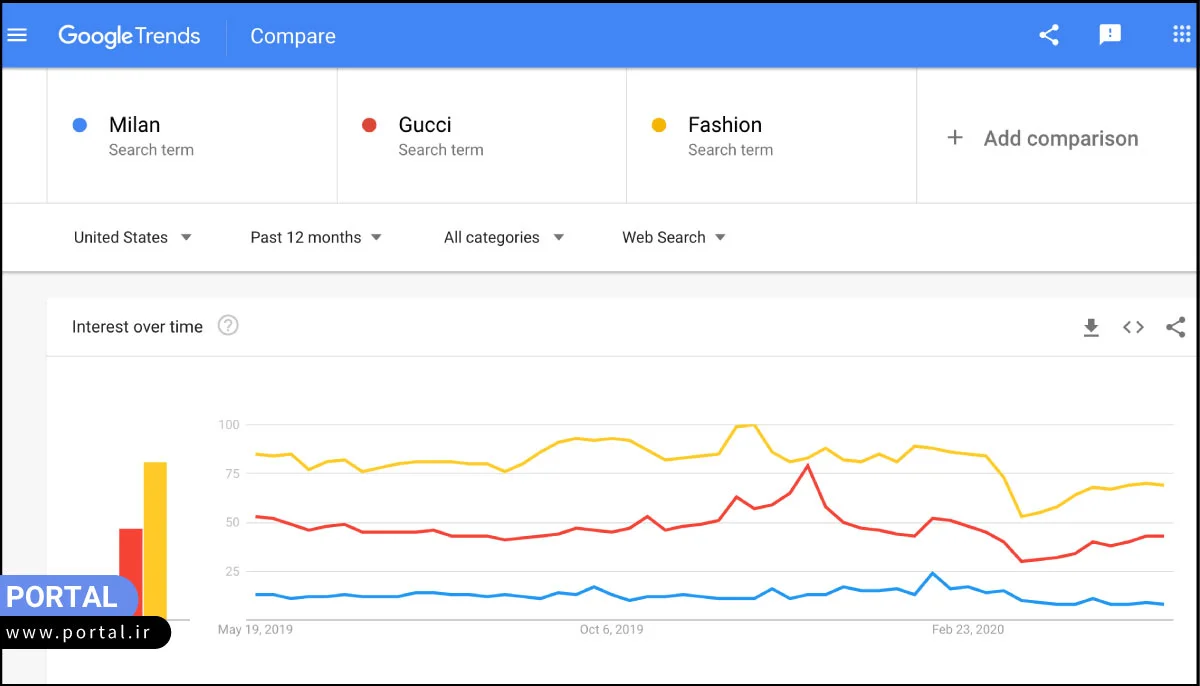Select the Gucci search term card

(480, 136)
